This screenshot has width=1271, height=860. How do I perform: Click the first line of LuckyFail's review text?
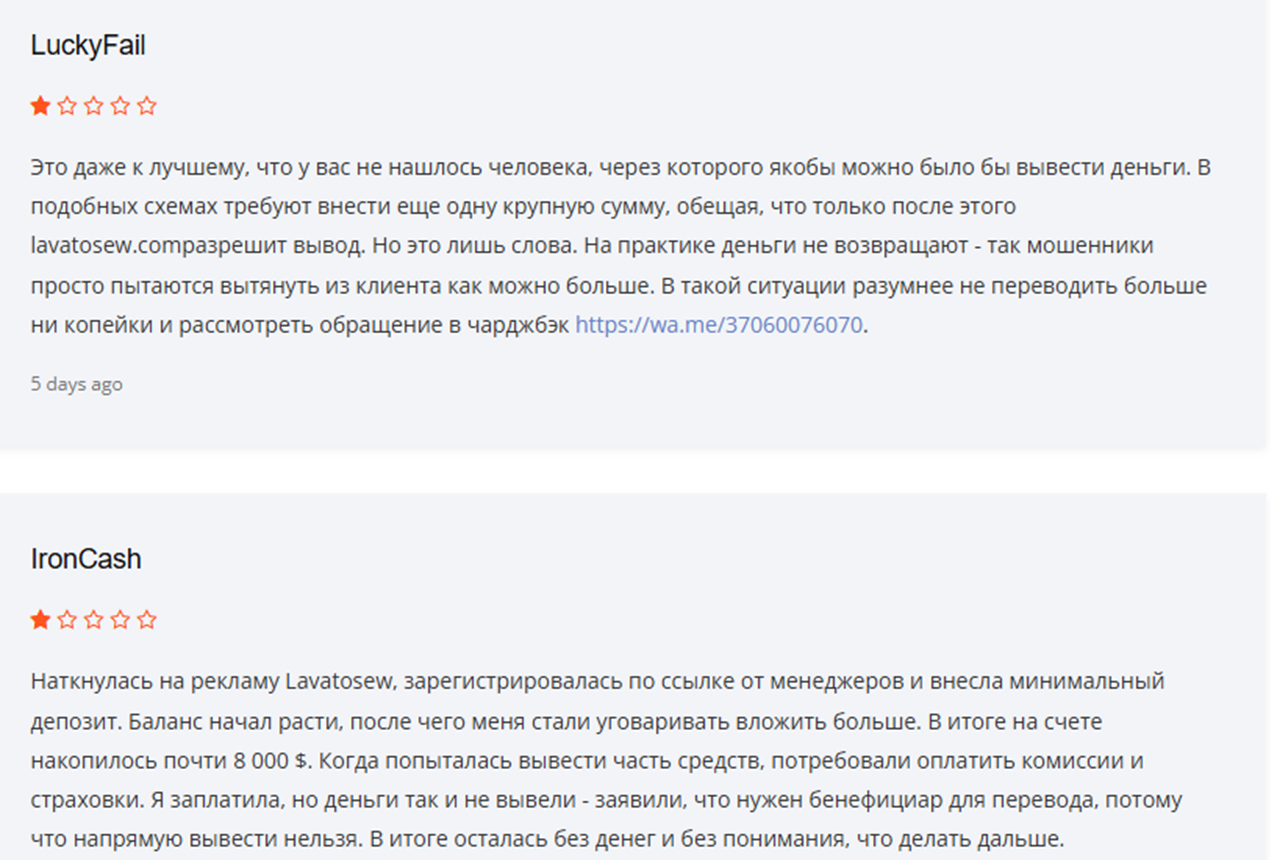tap(620, 167)
